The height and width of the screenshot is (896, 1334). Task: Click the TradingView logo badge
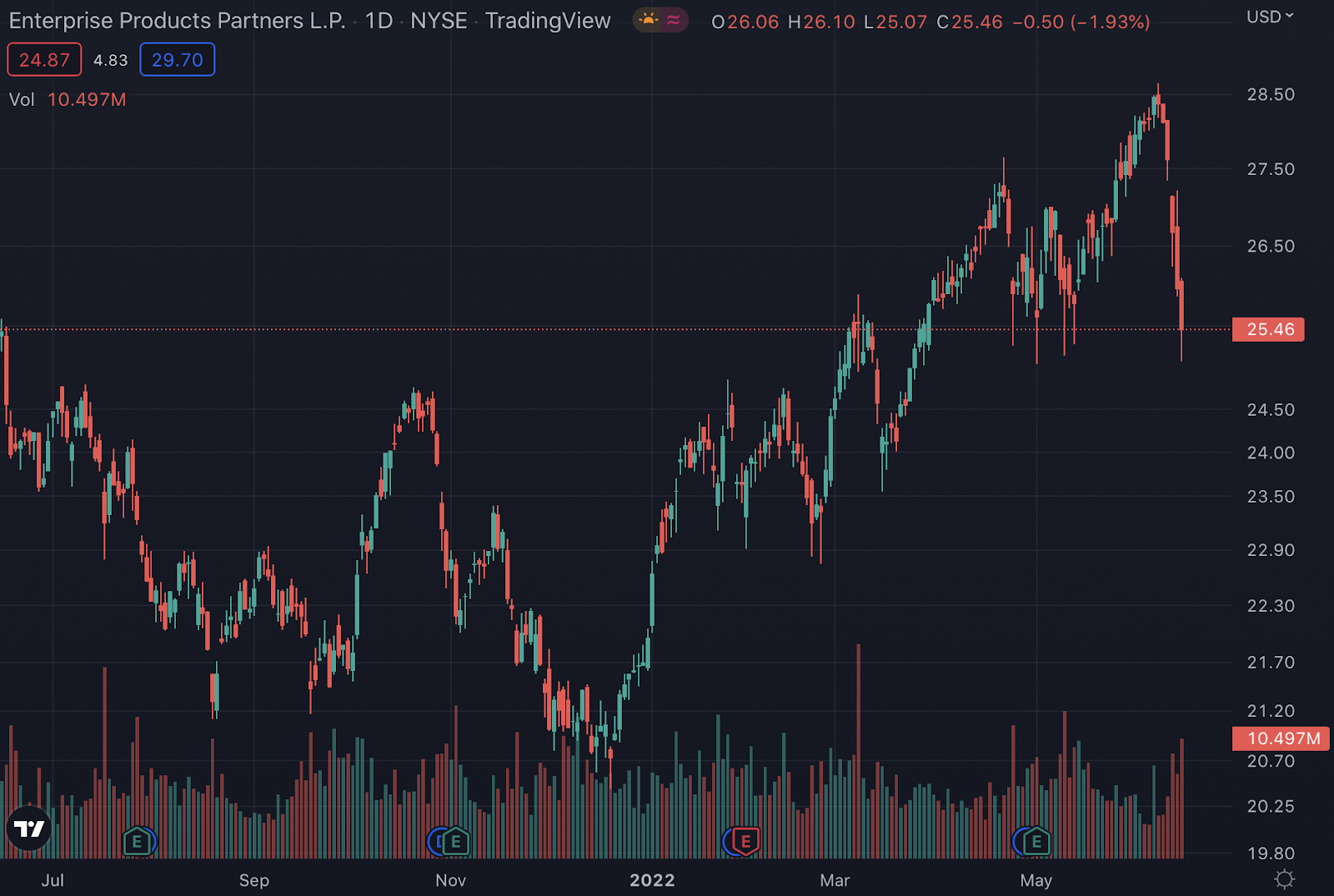(29, 828)
